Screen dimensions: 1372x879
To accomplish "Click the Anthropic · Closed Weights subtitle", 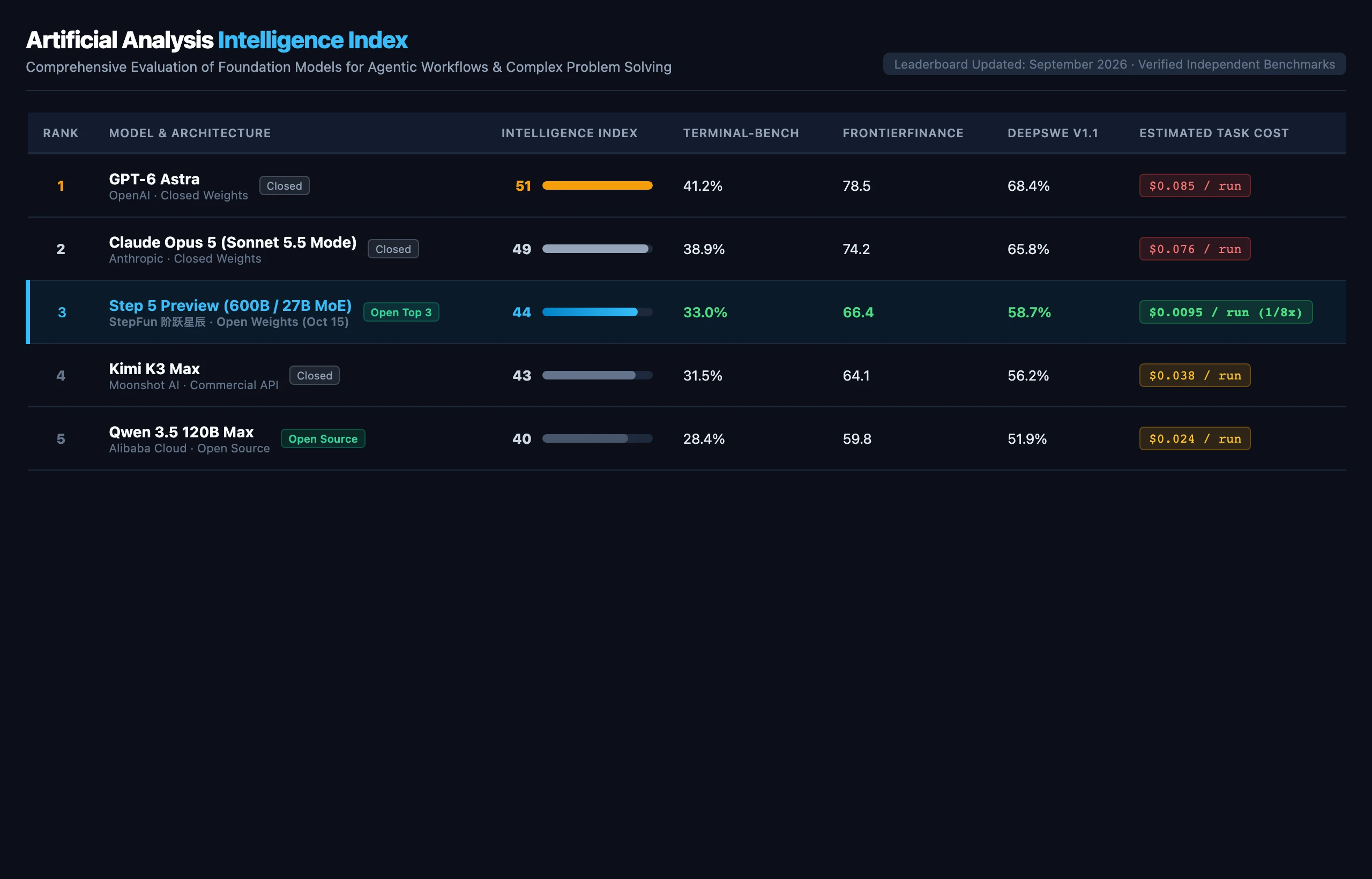I will click(x=185, y=258).
